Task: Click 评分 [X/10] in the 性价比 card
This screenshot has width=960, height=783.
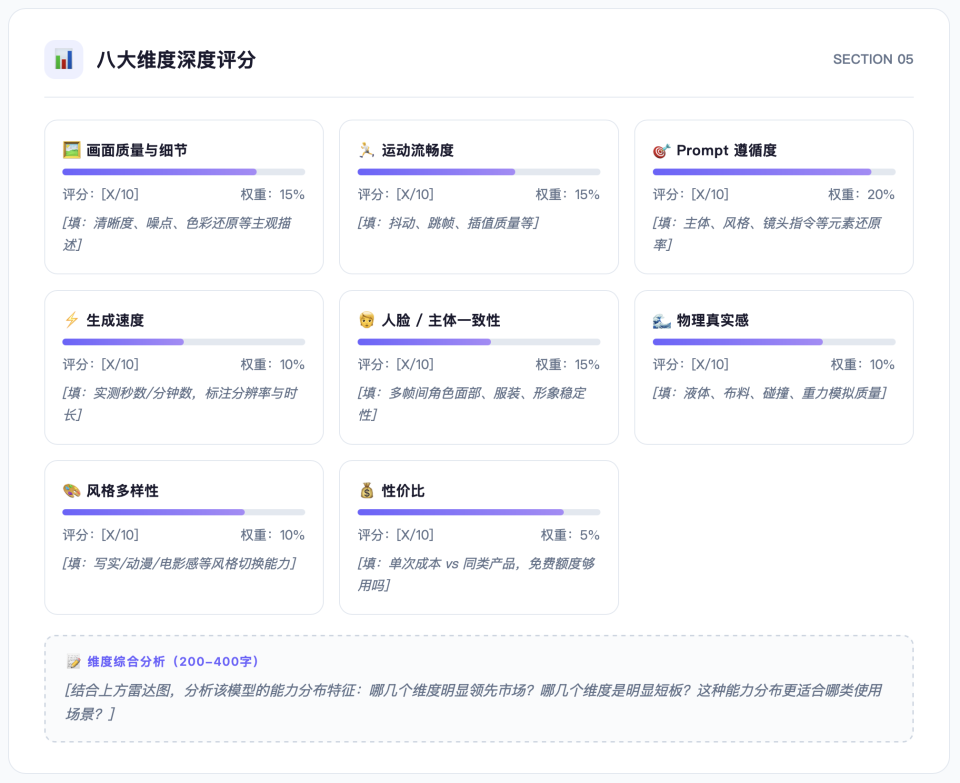Action: click(x=396, y=535)
